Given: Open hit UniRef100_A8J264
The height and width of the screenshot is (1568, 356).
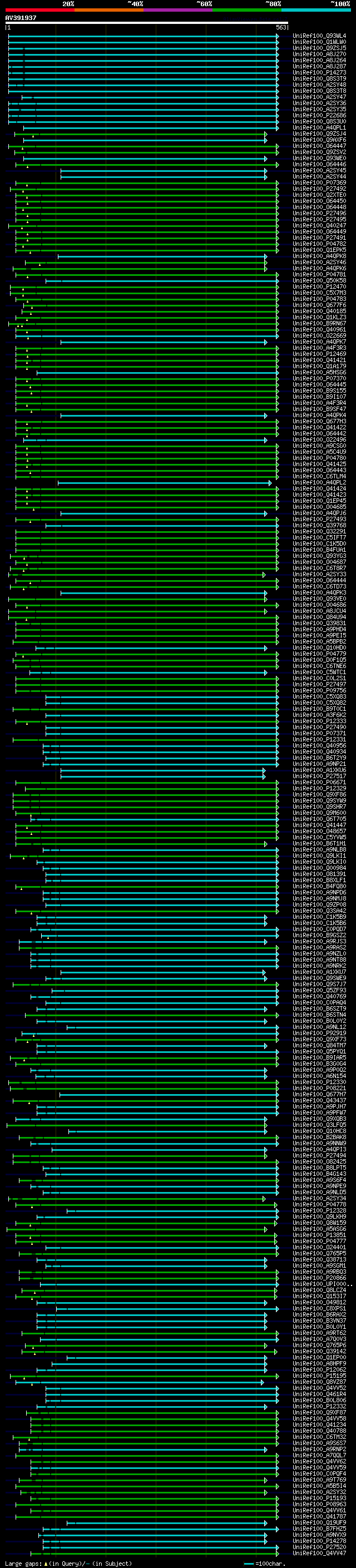Looking at the screenshot, I should click(x=319, y=60).
